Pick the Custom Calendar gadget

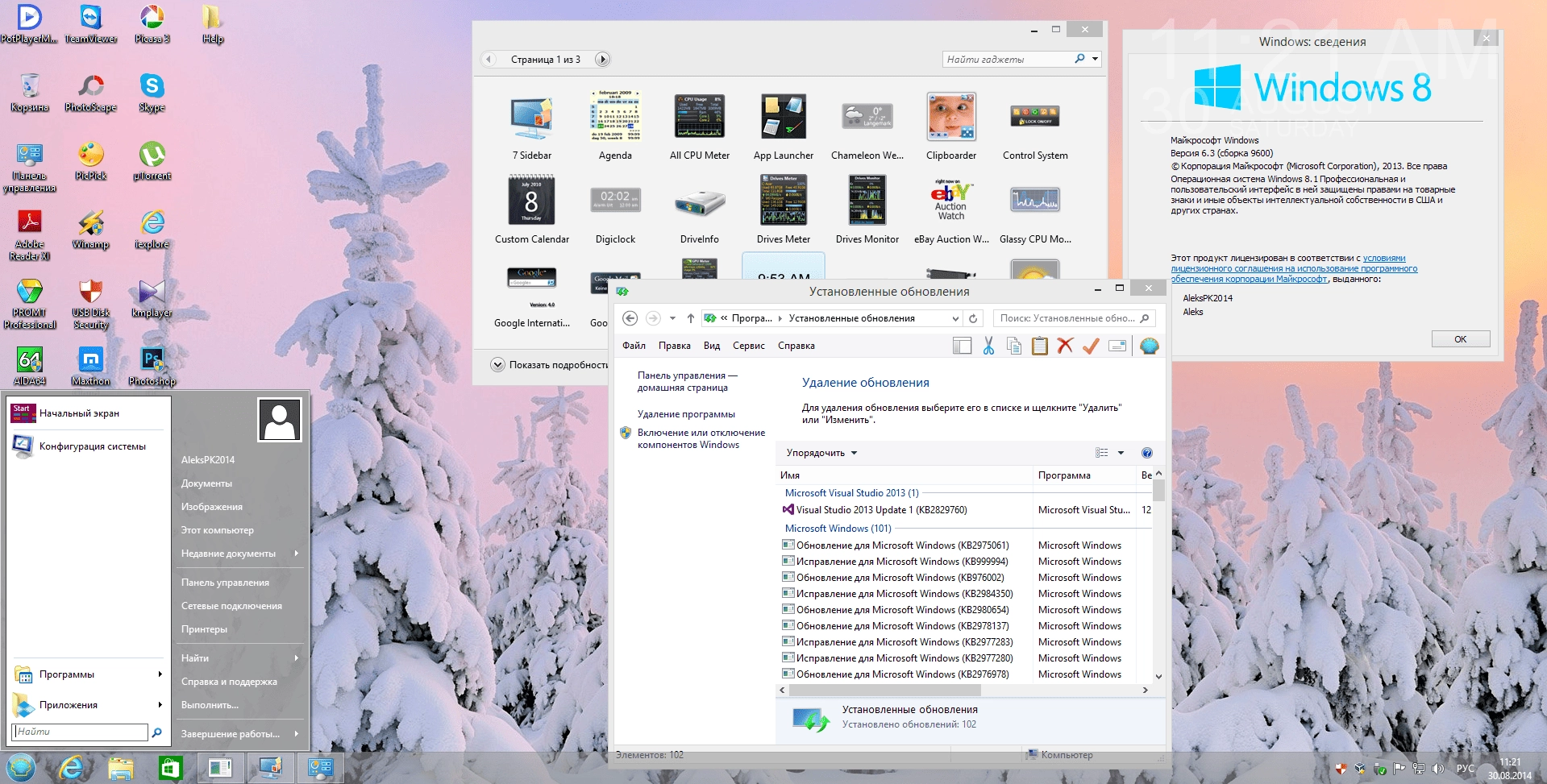coord(531,210)
